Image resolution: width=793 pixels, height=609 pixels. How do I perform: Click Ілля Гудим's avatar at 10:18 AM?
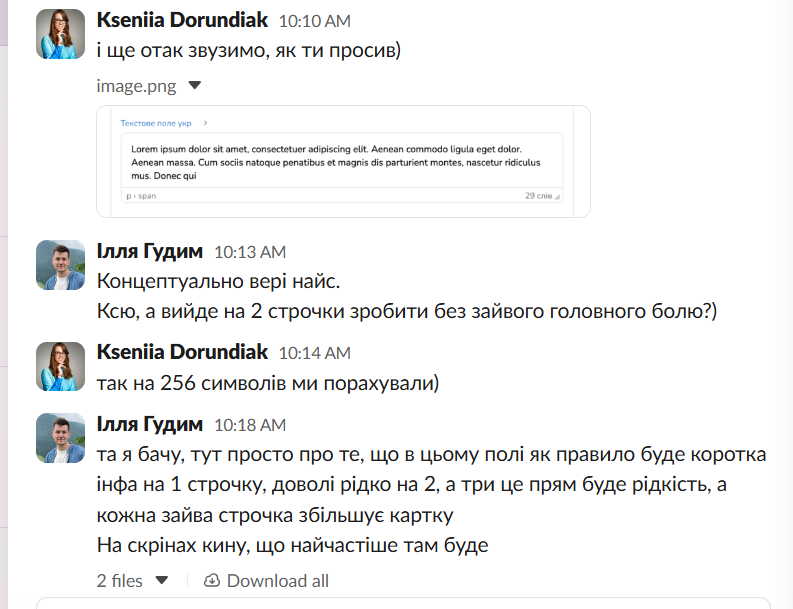pos(61,437)
